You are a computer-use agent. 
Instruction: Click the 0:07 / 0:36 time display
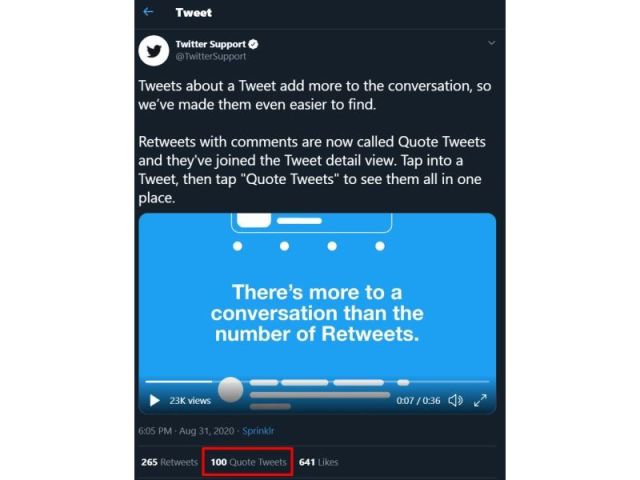418,400
